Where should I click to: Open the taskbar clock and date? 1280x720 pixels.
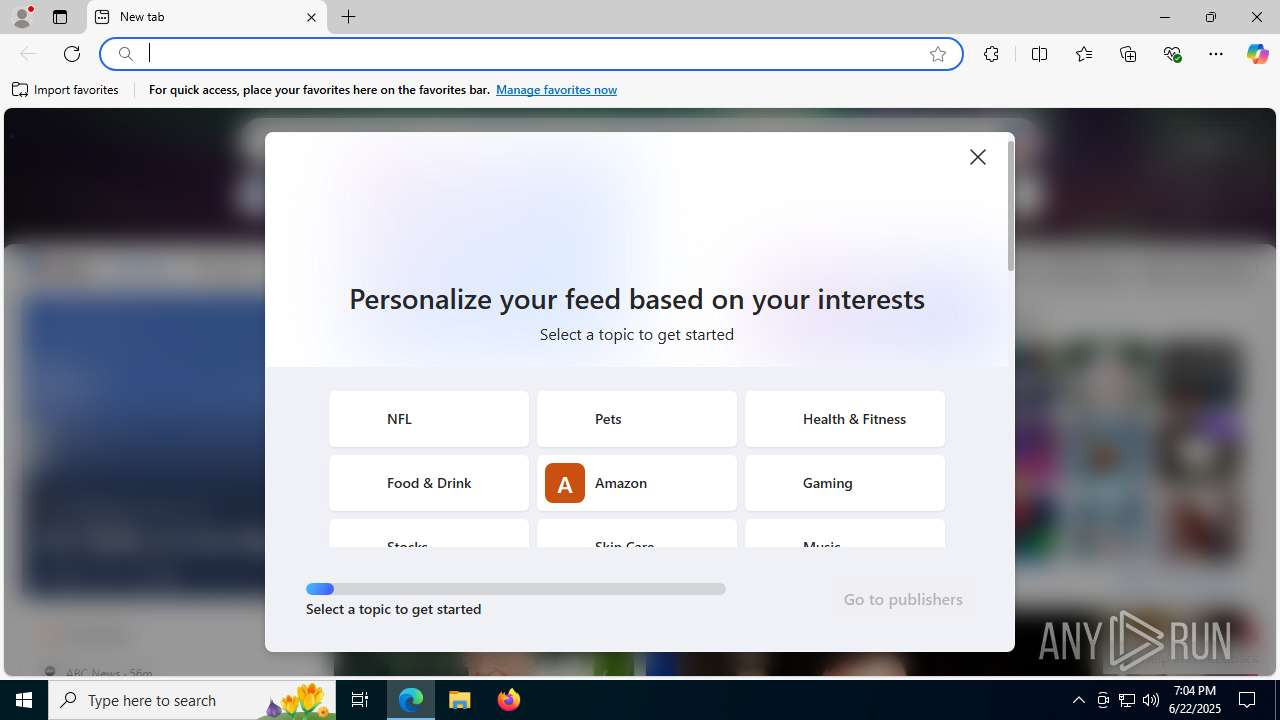click(x=1195, y=700)
